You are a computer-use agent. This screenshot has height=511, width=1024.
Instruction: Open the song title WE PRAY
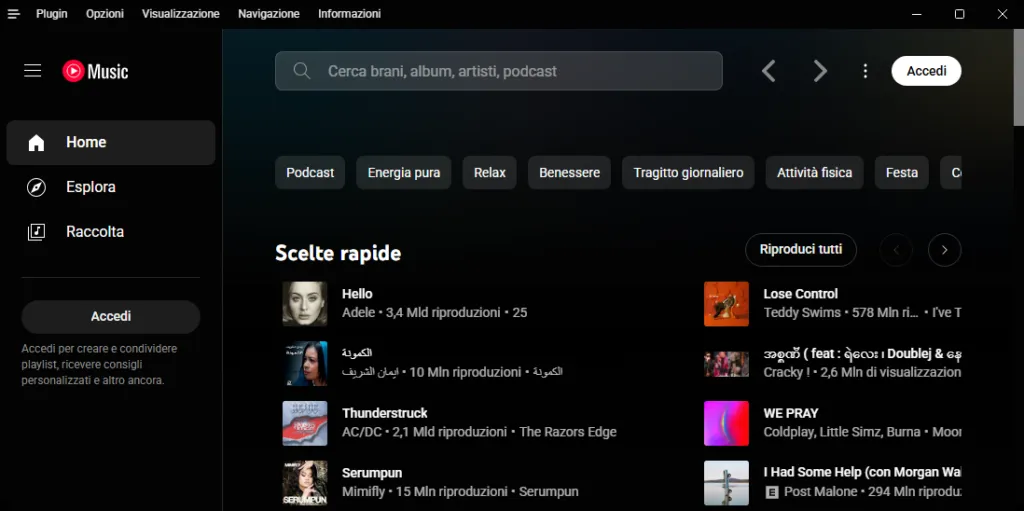tap(790, 413)
